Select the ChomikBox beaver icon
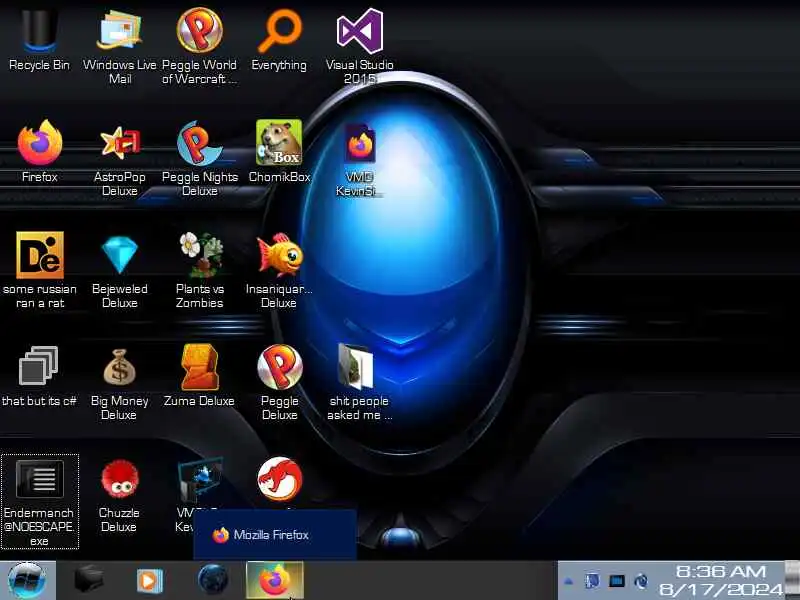This screenshot has width=800, height=600. pos(279,142)
